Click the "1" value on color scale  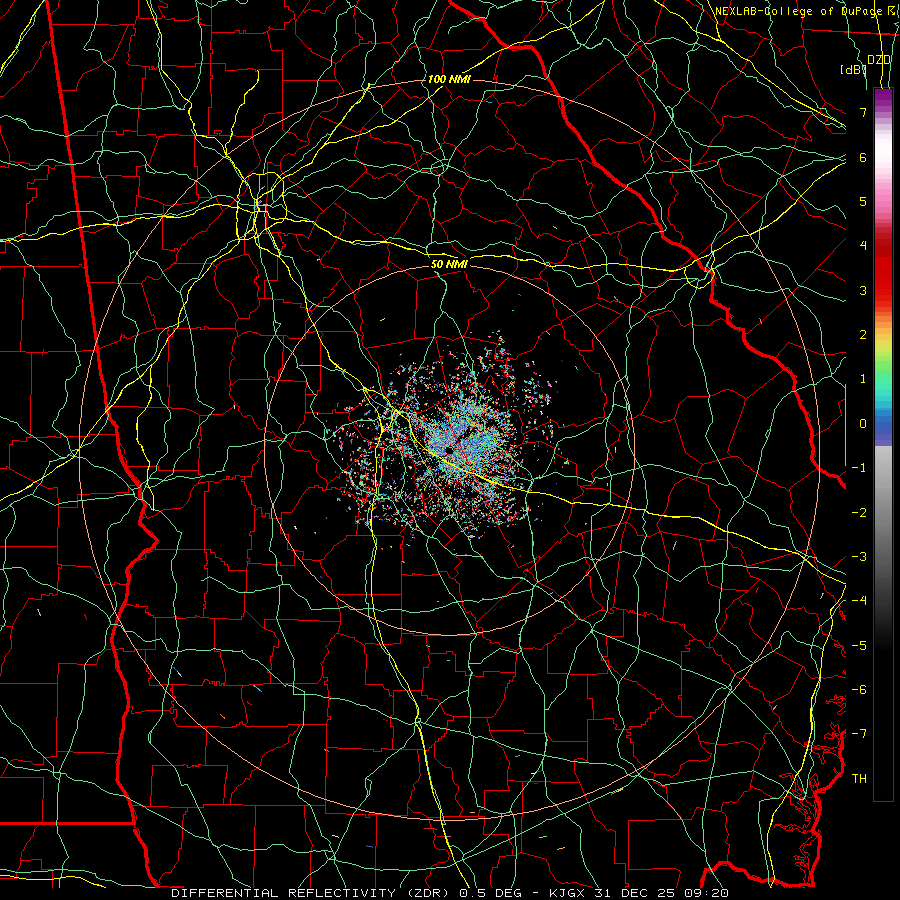pyautogui.click(x=863, y=379)
